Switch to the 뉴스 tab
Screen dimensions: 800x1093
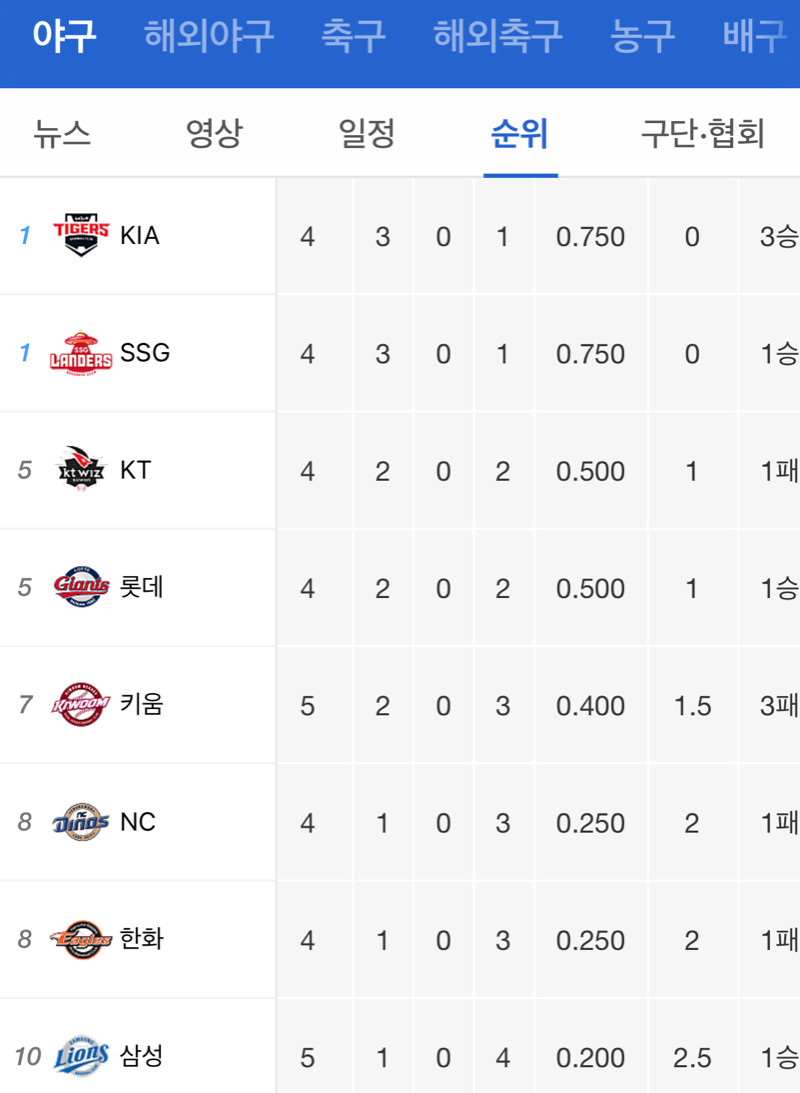pos(62,133)
